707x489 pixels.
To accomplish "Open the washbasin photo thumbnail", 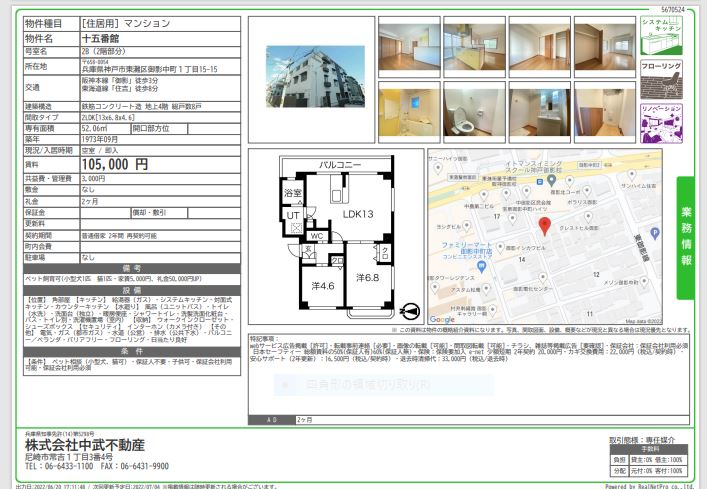I will [540, 112].
